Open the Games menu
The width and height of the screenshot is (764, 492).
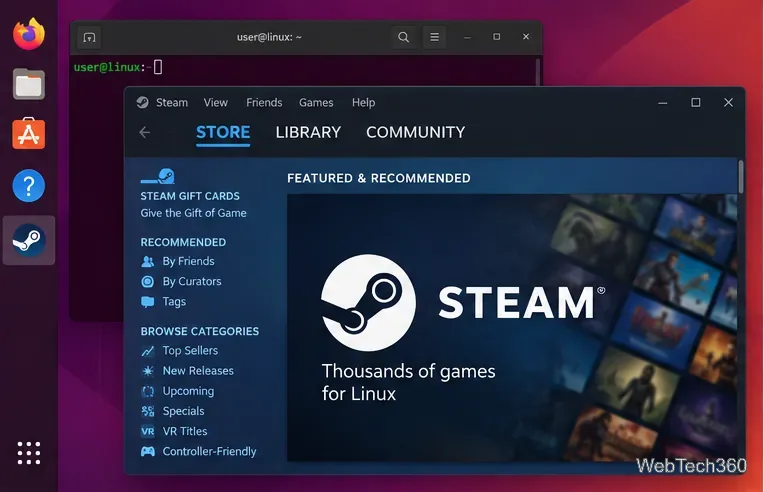(x=316, y=102)
